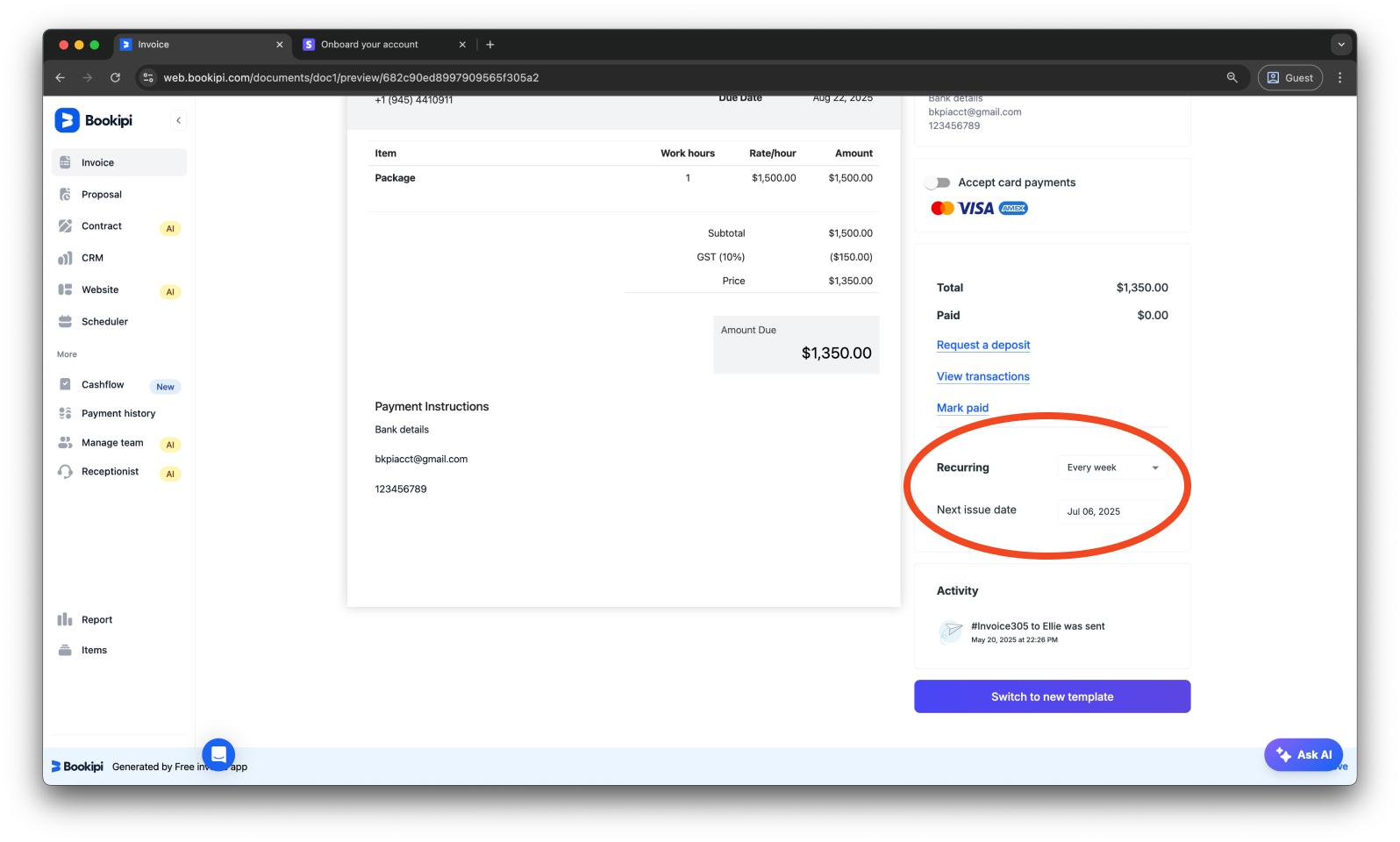Click the site info icon in address bar
1400x842 pixels.
[x=148, y=77]
